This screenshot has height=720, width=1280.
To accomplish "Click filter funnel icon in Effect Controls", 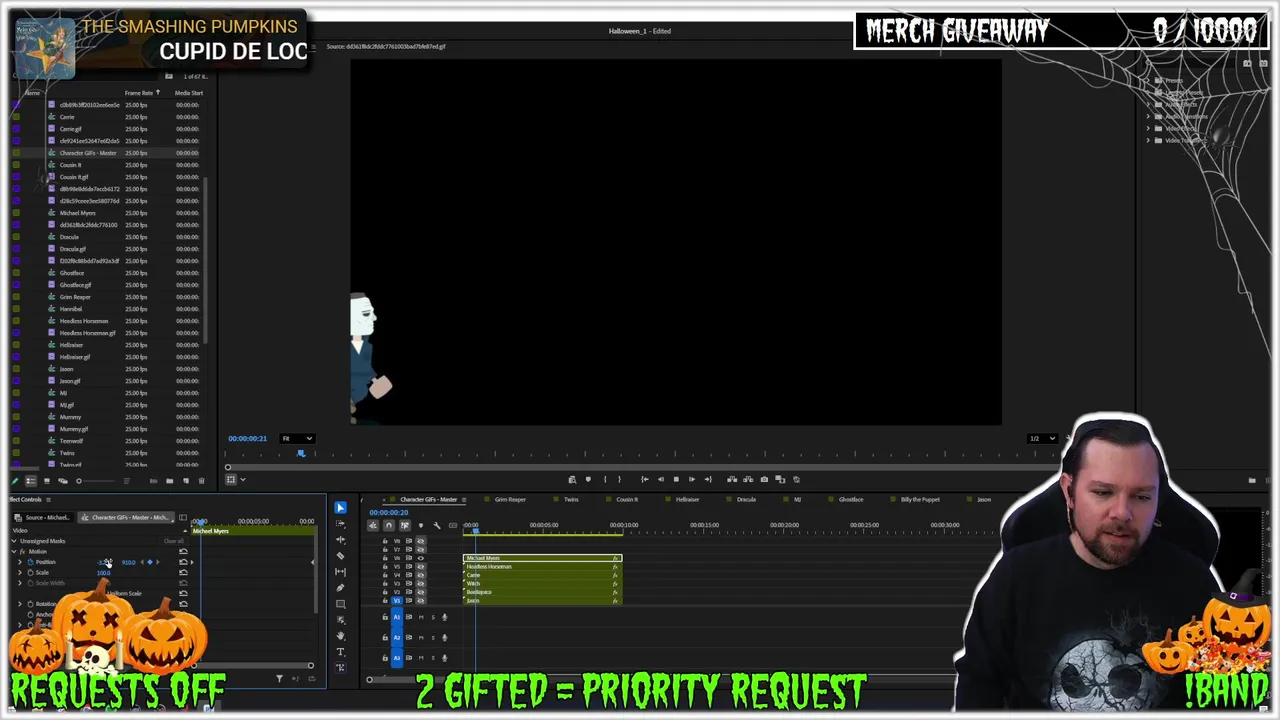I will point(279,679).
